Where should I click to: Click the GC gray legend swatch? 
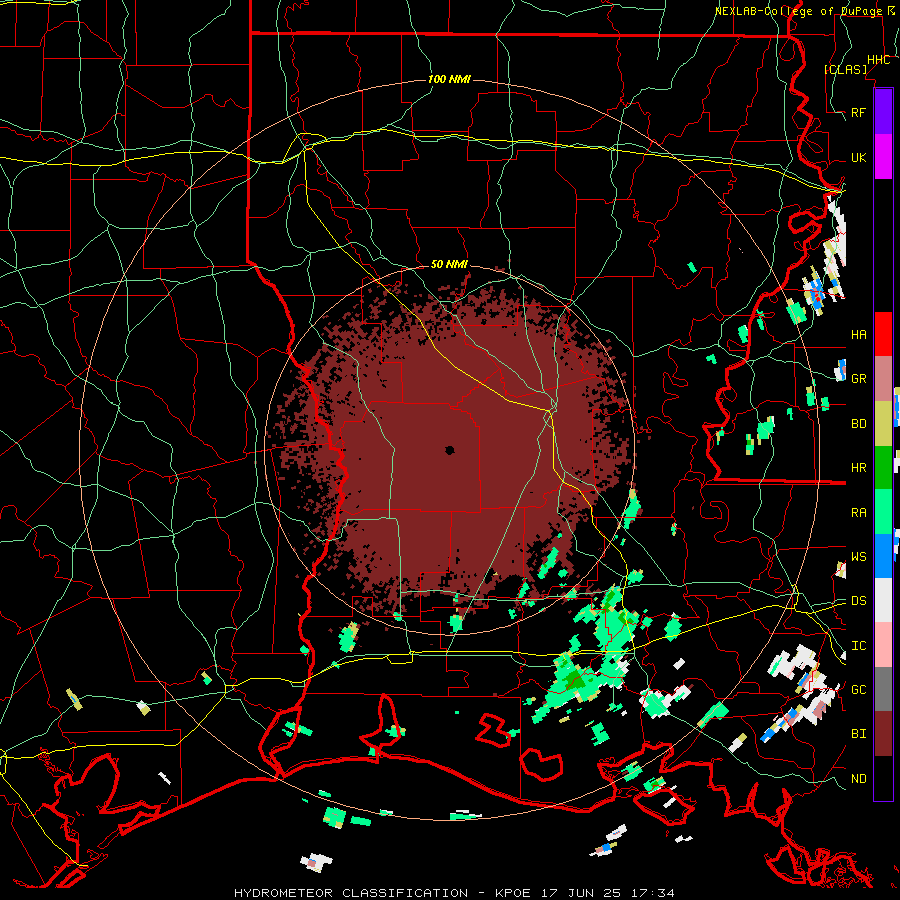click(x=883, y=689)
